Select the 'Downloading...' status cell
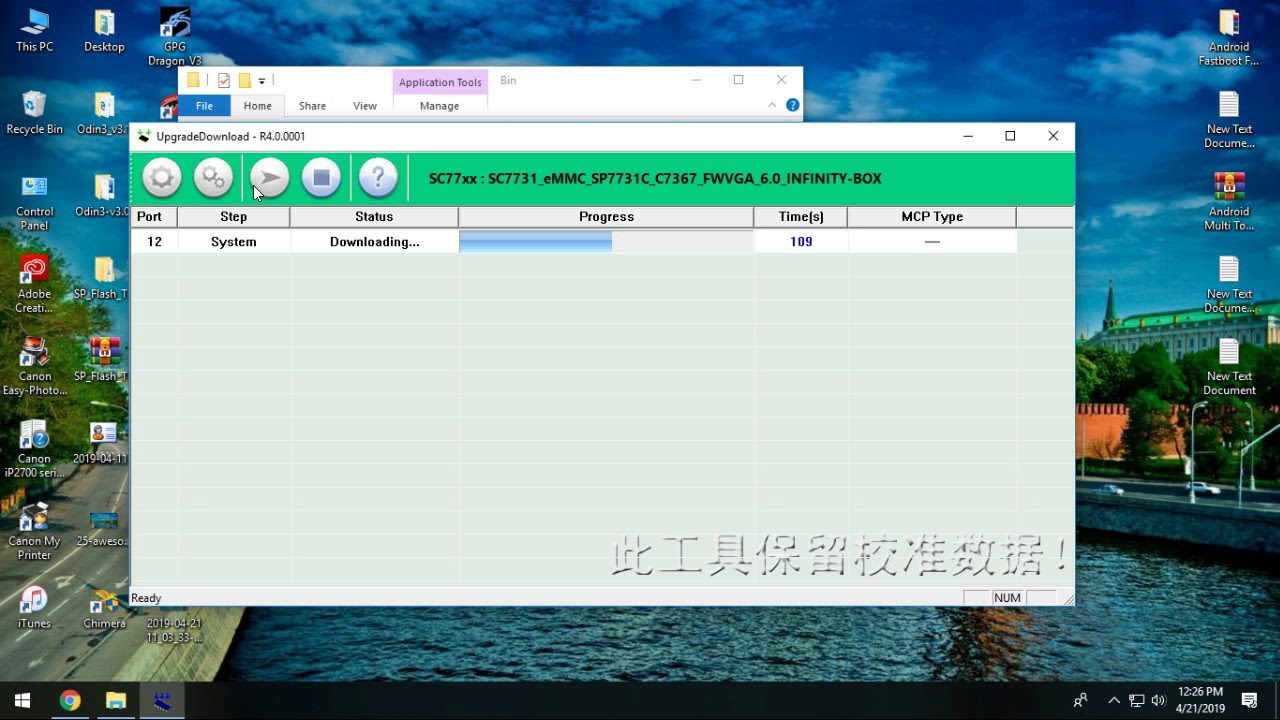Screen dimensions: 1280x720 tap(374, 242)
